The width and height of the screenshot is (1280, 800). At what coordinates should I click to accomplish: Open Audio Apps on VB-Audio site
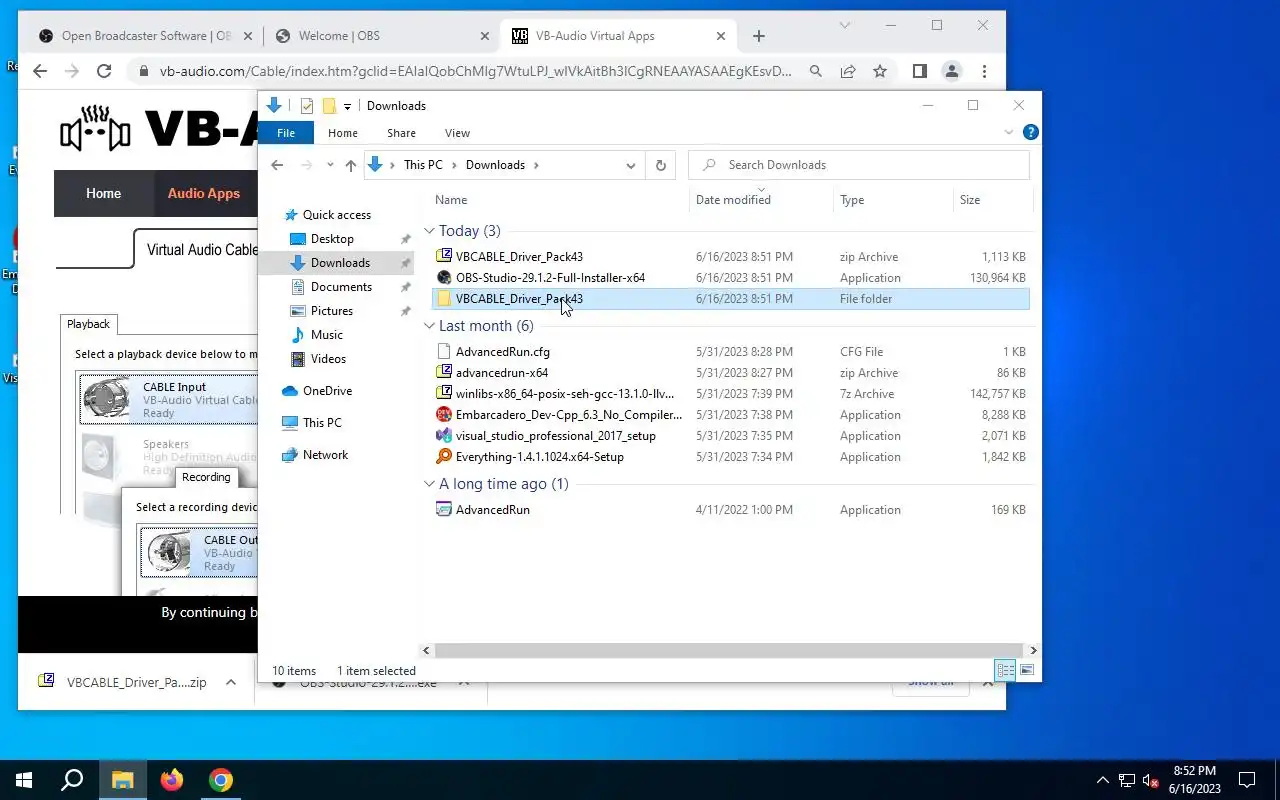coord(204,194)
